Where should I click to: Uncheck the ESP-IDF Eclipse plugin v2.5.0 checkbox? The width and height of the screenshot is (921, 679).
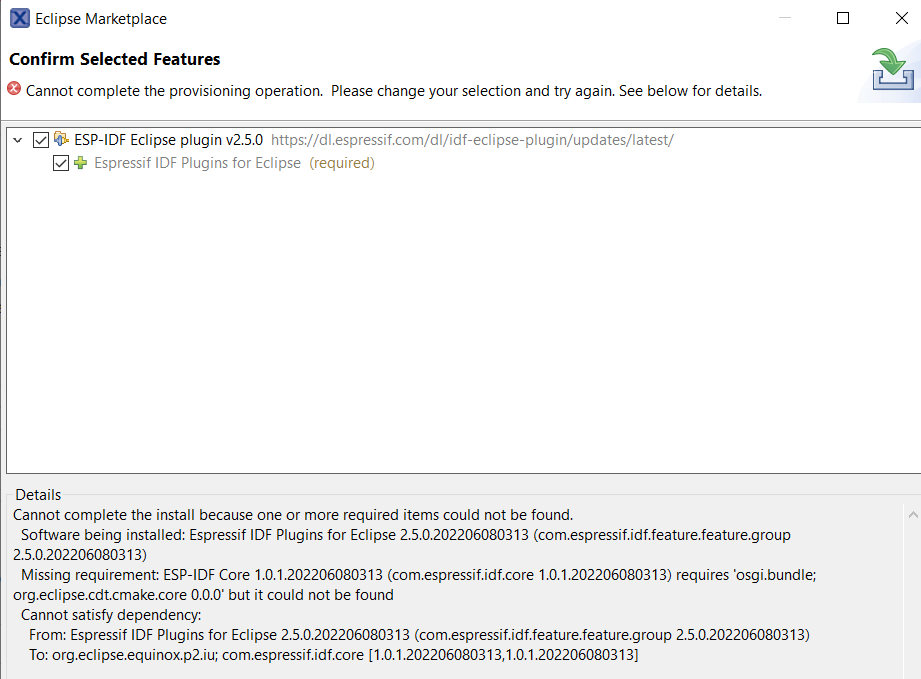[x=40, y=139]
